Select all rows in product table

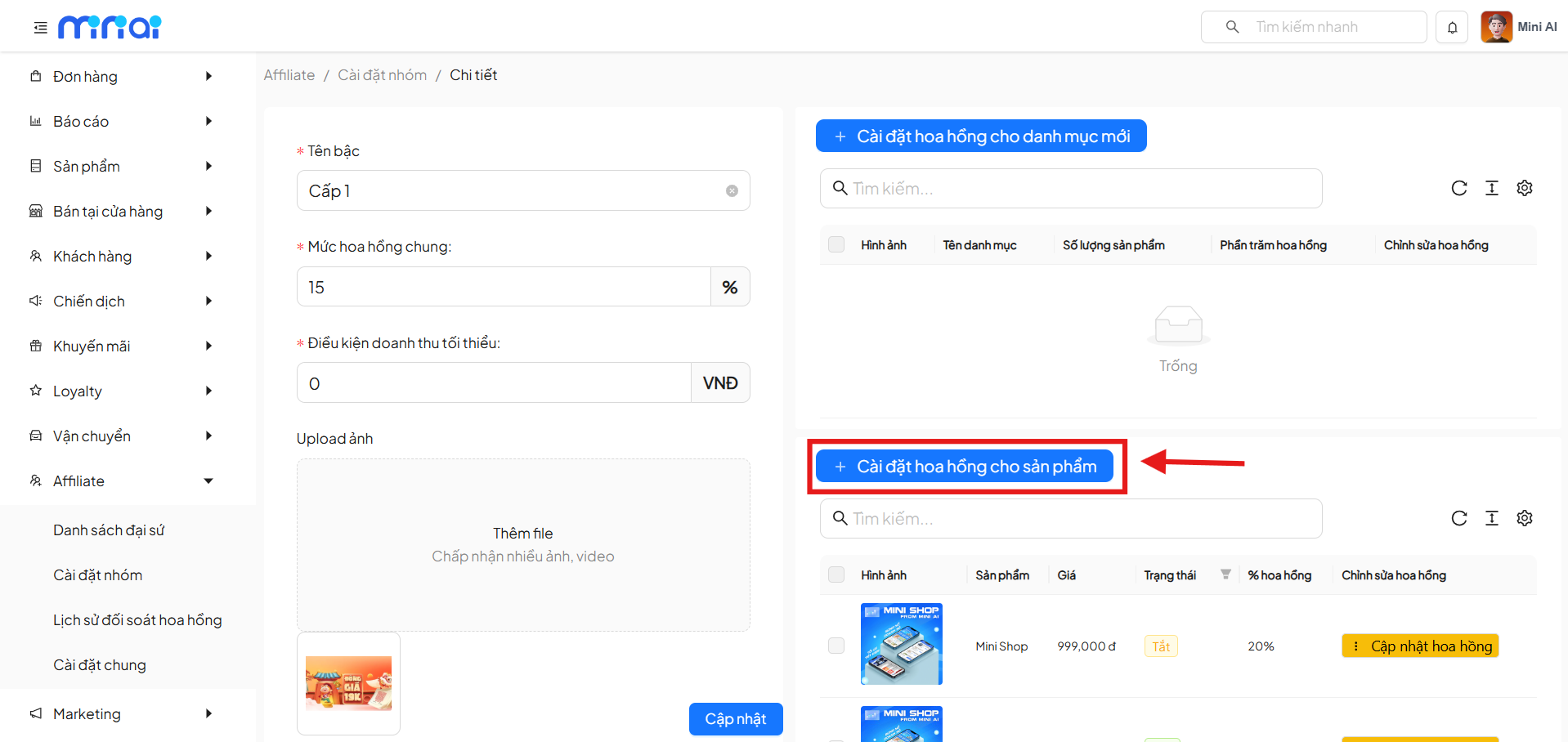(x=836, y=574)
